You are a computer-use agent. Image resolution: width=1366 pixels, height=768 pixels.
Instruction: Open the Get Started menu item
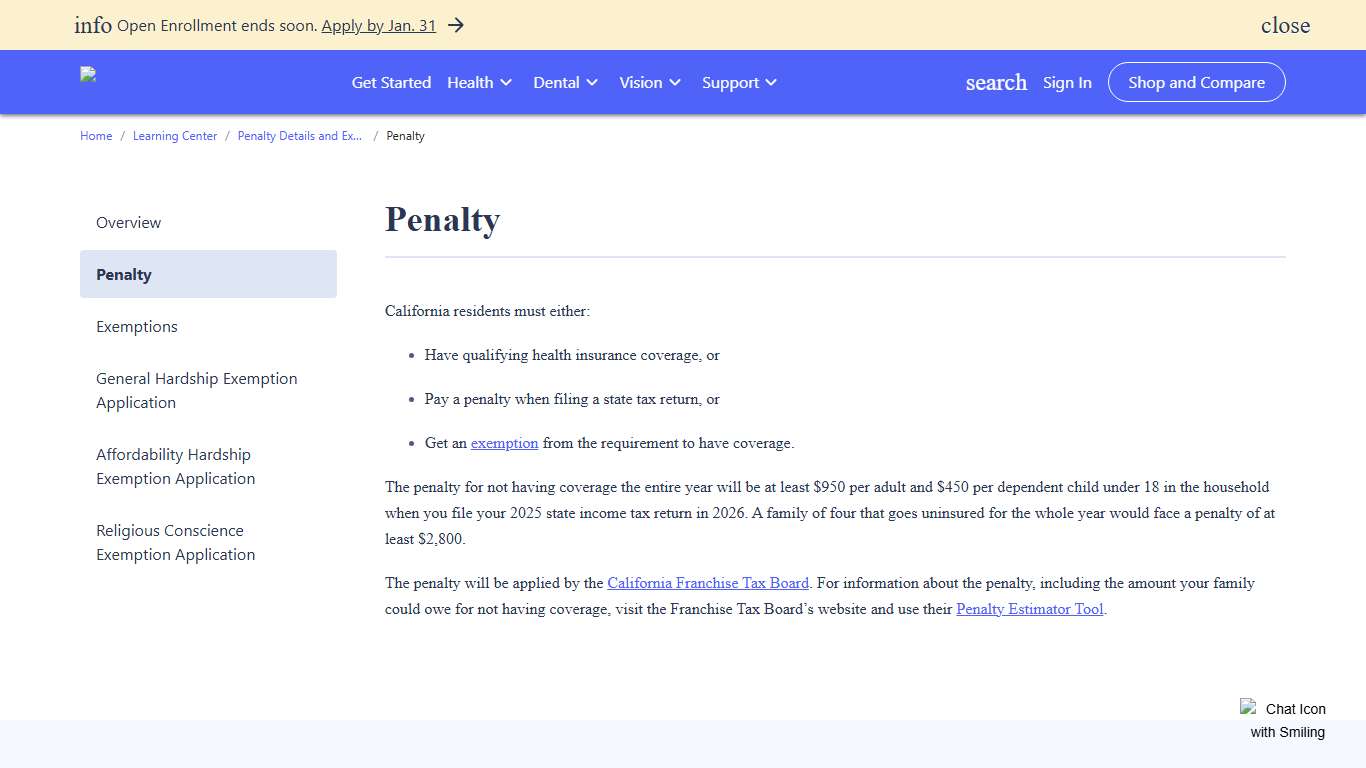pyautogui.click(x=391, y=82)
